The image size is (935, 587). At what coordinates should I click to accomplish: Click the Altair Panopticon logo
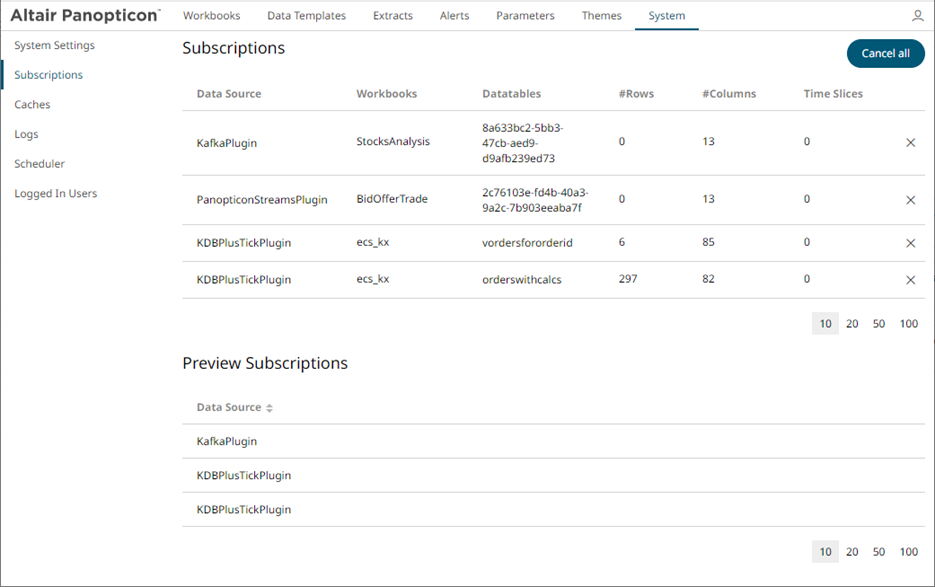point(84,16)
